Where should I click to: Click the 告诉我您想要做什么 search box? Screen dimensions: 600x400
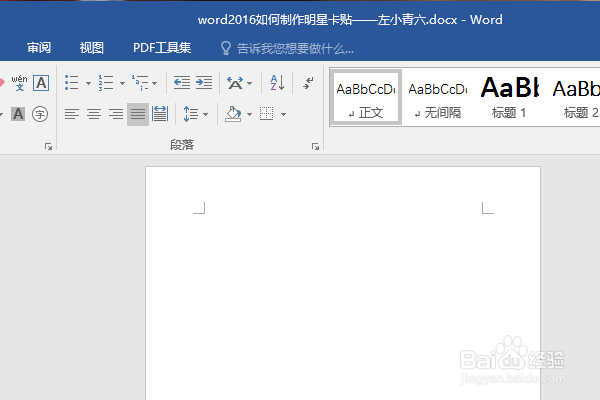pyautogui.click(x=295, y=49)
